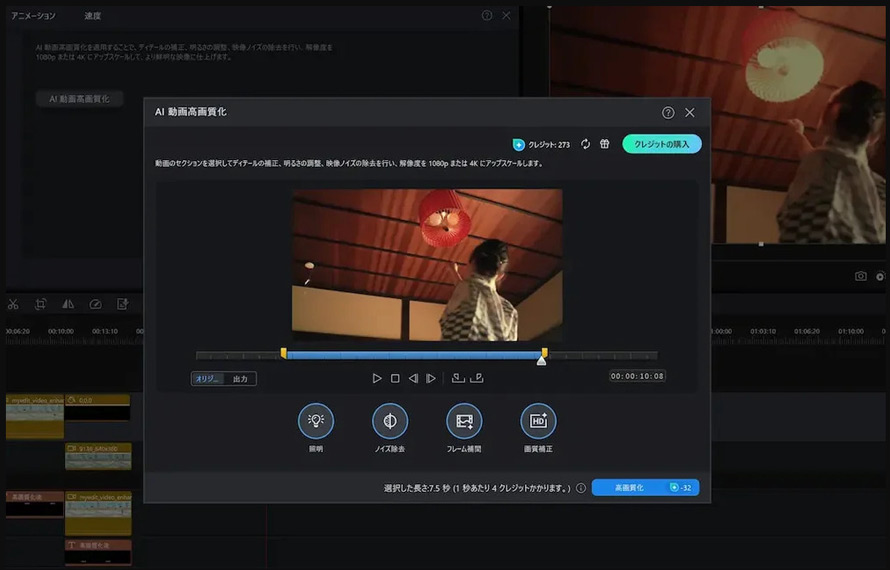Image resolution: width=890 pixels, height=570 pixels.
Task: Step to the next frame
Action: pos(431,378)
